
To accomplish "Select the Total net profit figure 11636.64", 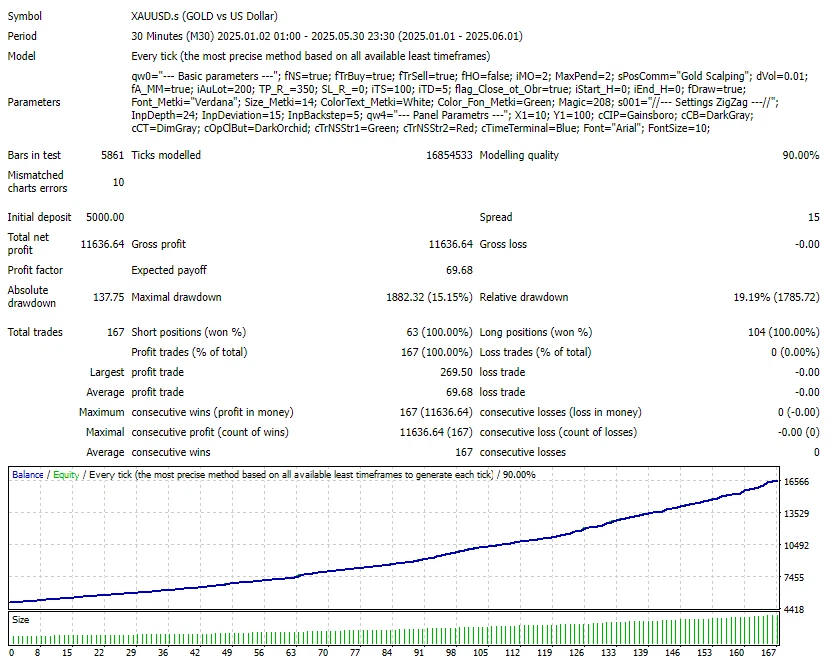I will coord(104,243).
